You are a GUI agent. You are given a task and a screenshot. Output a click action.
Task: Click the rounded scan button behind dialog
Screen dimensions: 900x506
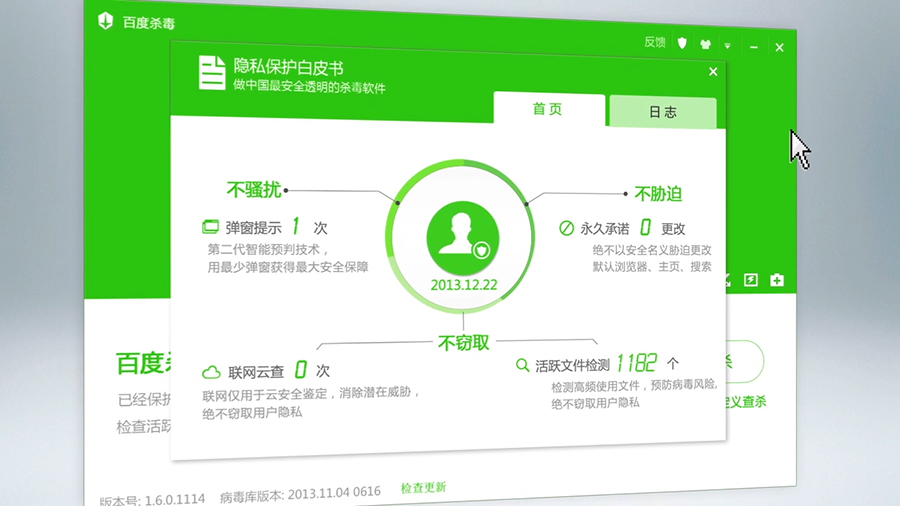pyautogui.click(x=744, y=361)
